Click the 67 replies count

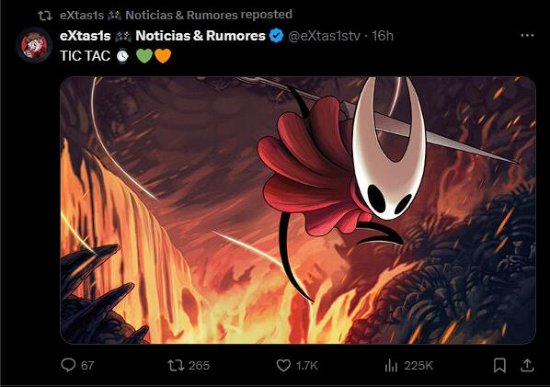pyautogui.click(x=87, y=366)
